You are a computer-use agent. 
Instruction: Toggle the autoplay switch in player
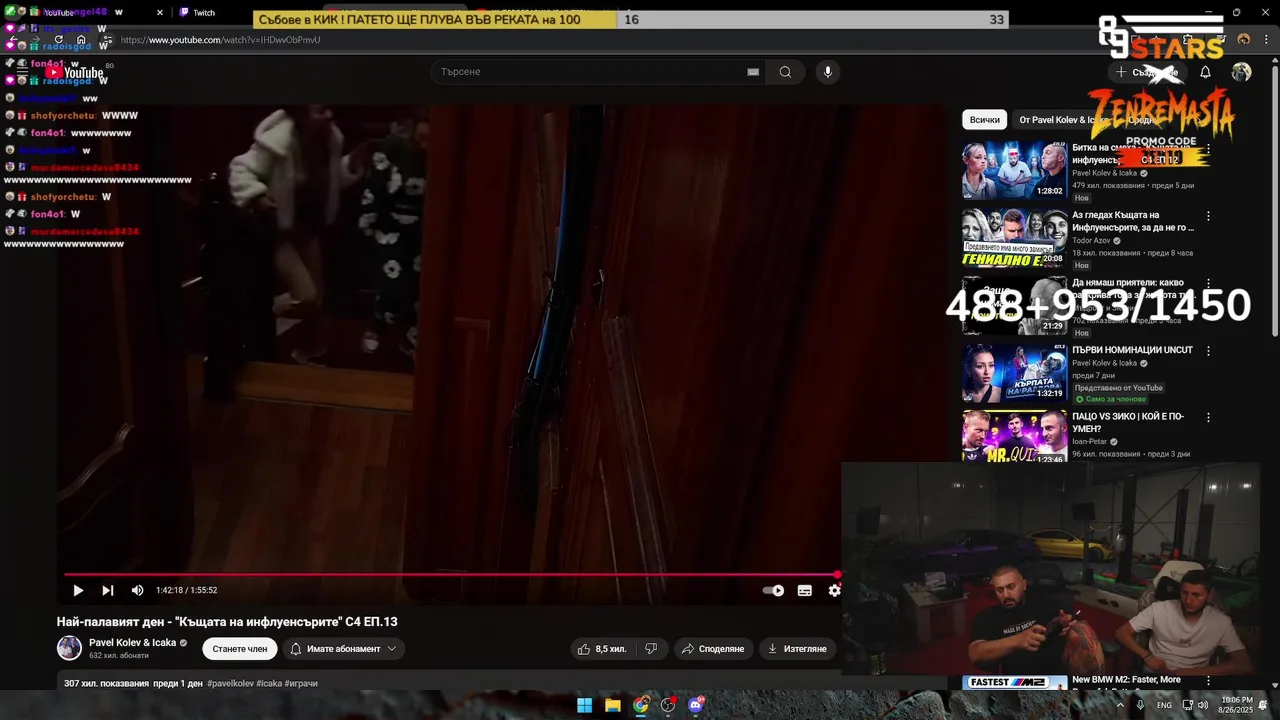click(774, 590)
